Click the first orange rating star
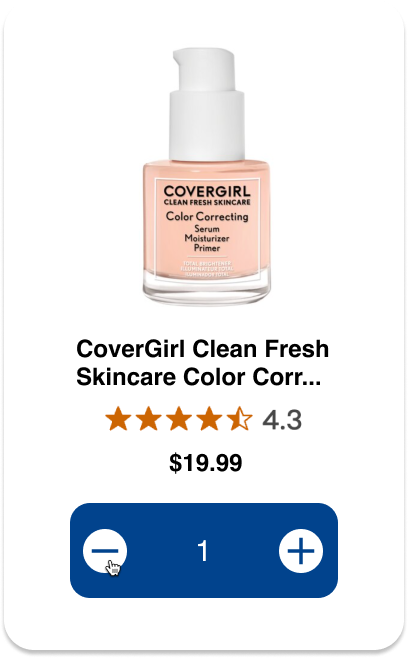The width and height of the screenshot is (408, 658). tap(118, 418)
